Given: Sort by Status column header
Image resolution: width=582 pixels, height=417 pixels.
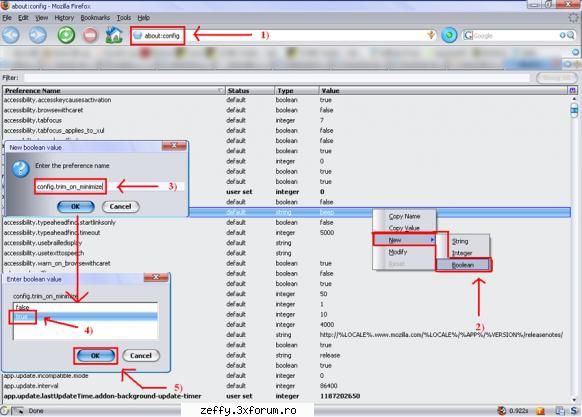Looking at the screenshot, I should coord(250,91).
